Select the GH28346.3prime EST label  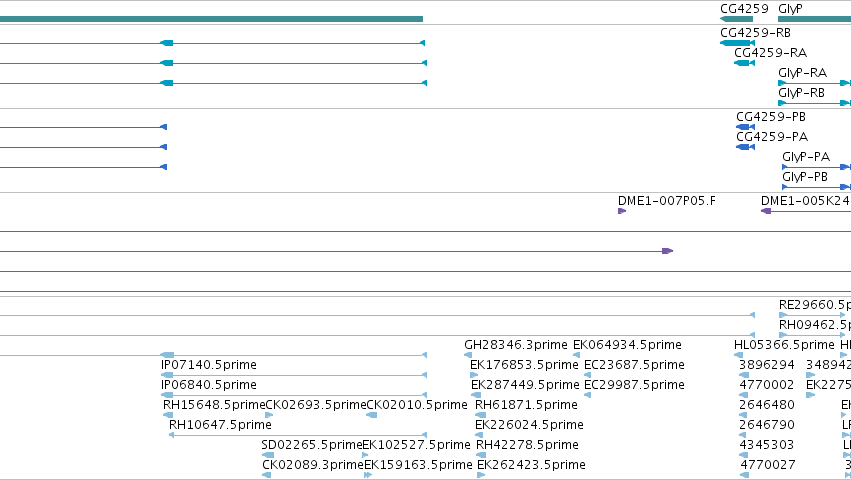(x=516, y=345)
